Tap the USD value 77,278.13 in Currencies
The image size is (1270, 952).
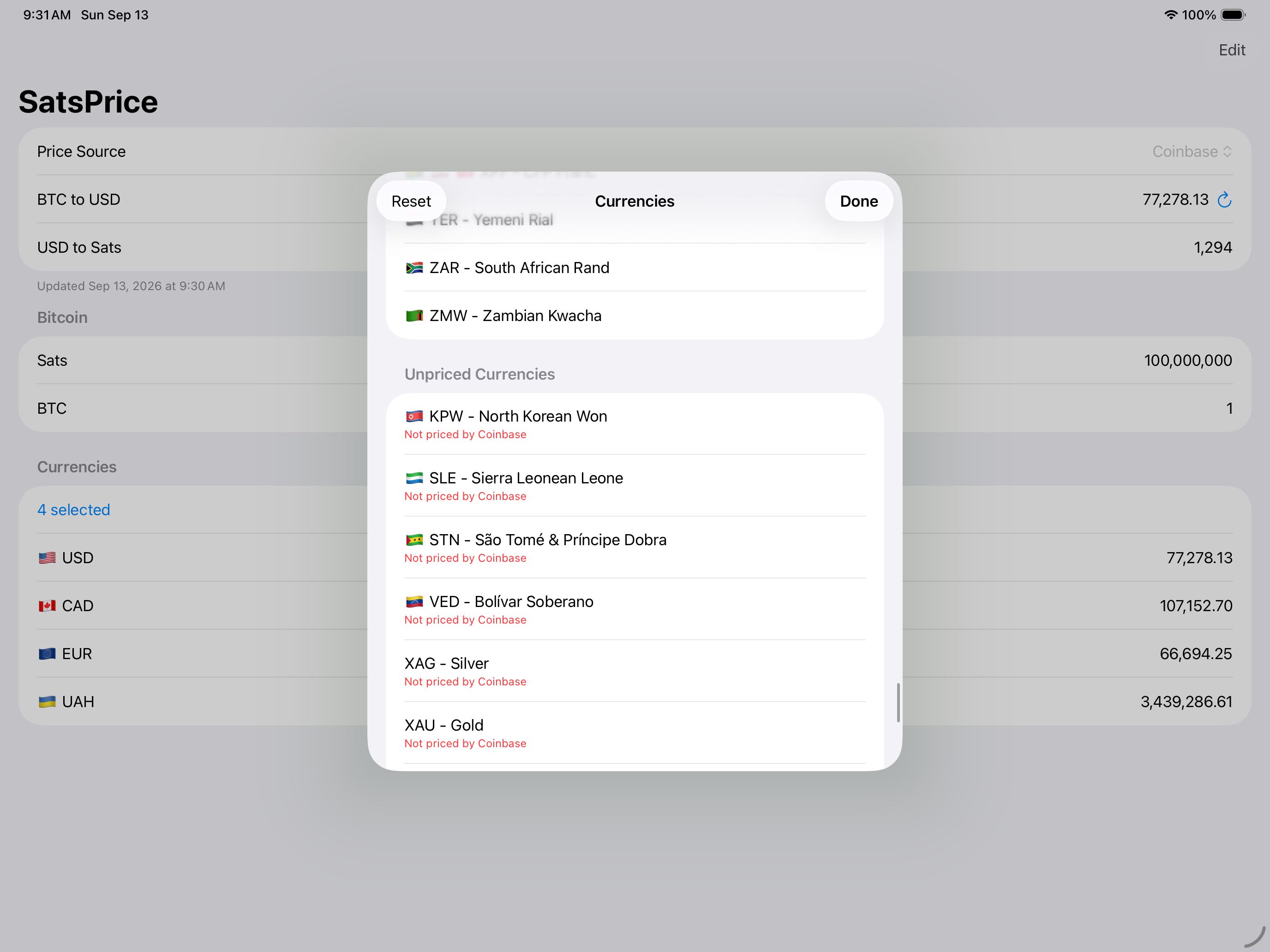[x=1199, y=558]
